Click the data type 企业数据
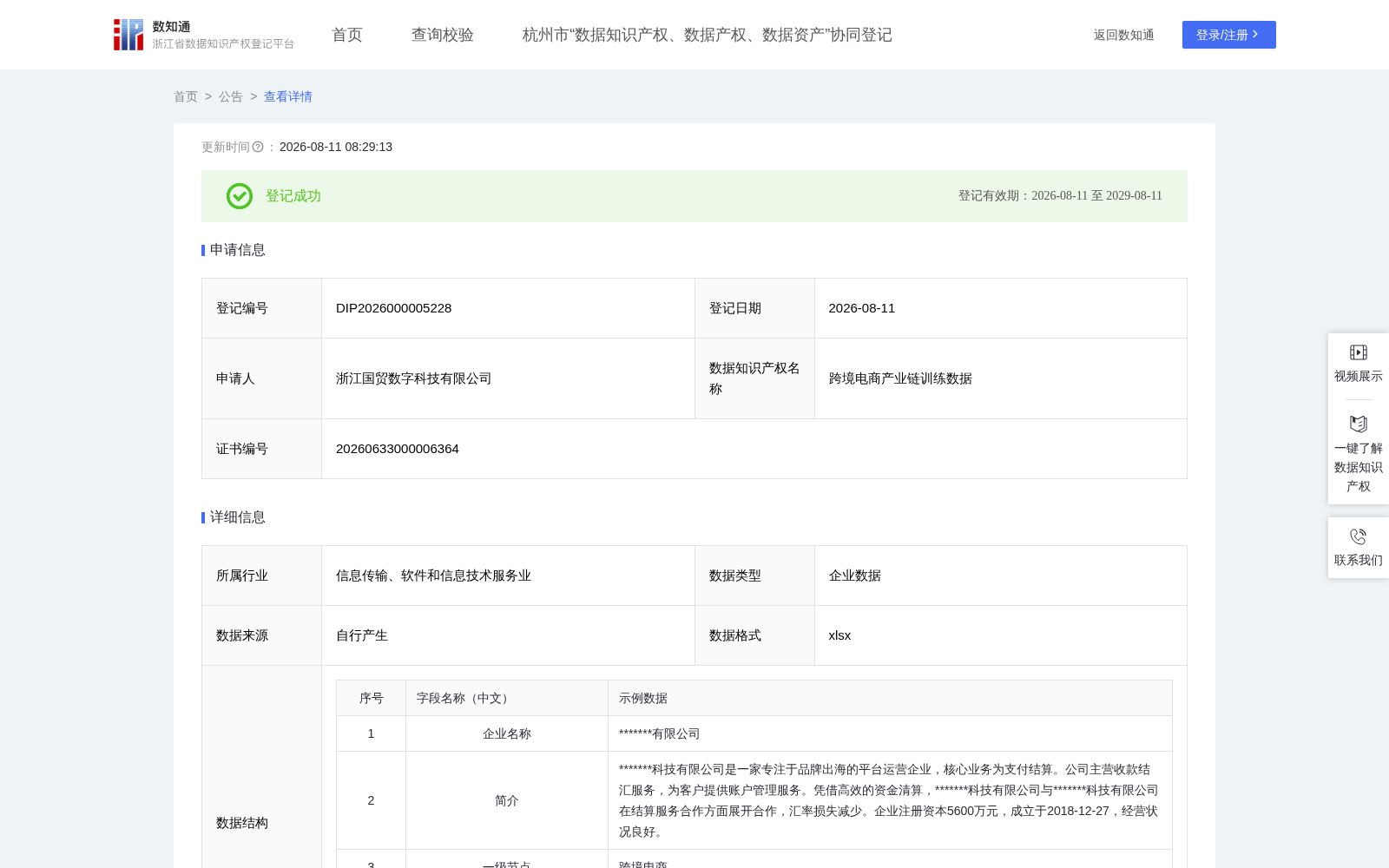Image resolution: width=1389 pixels, height=868 pixels. coord(855,575)
